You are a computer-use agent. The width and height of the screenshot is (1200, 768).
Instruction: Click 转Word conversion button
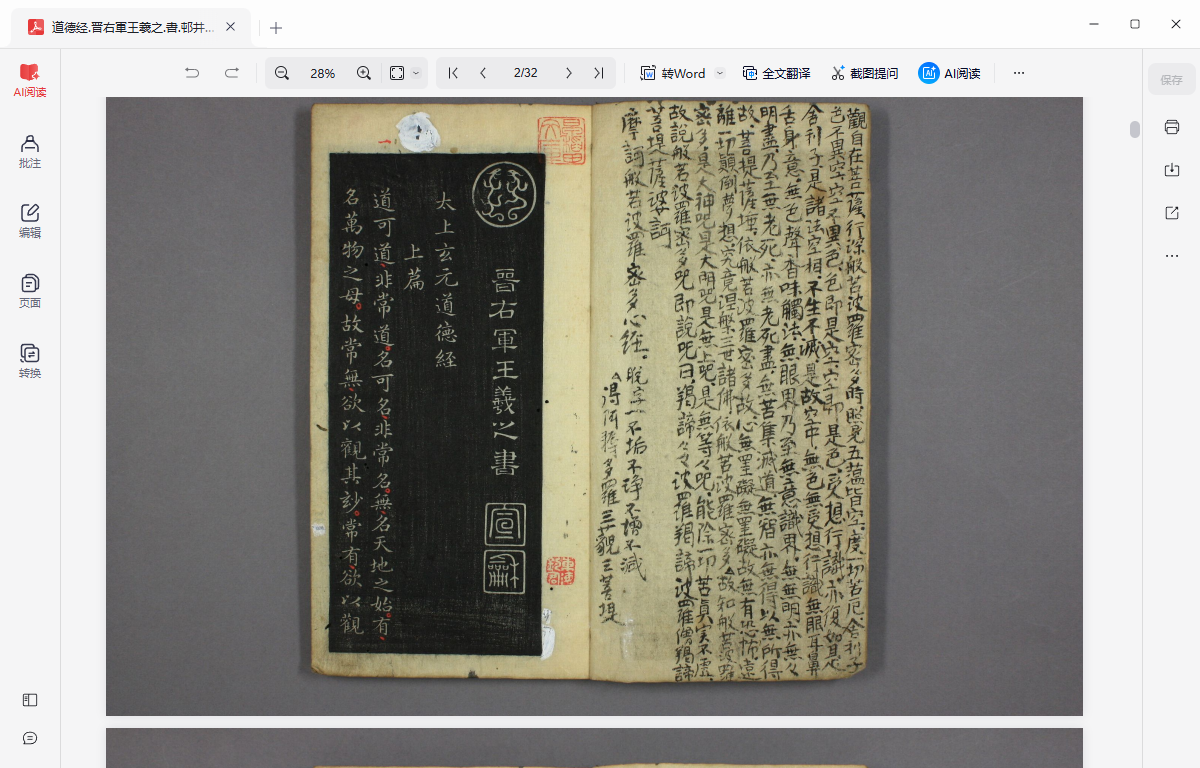[673, 73]
